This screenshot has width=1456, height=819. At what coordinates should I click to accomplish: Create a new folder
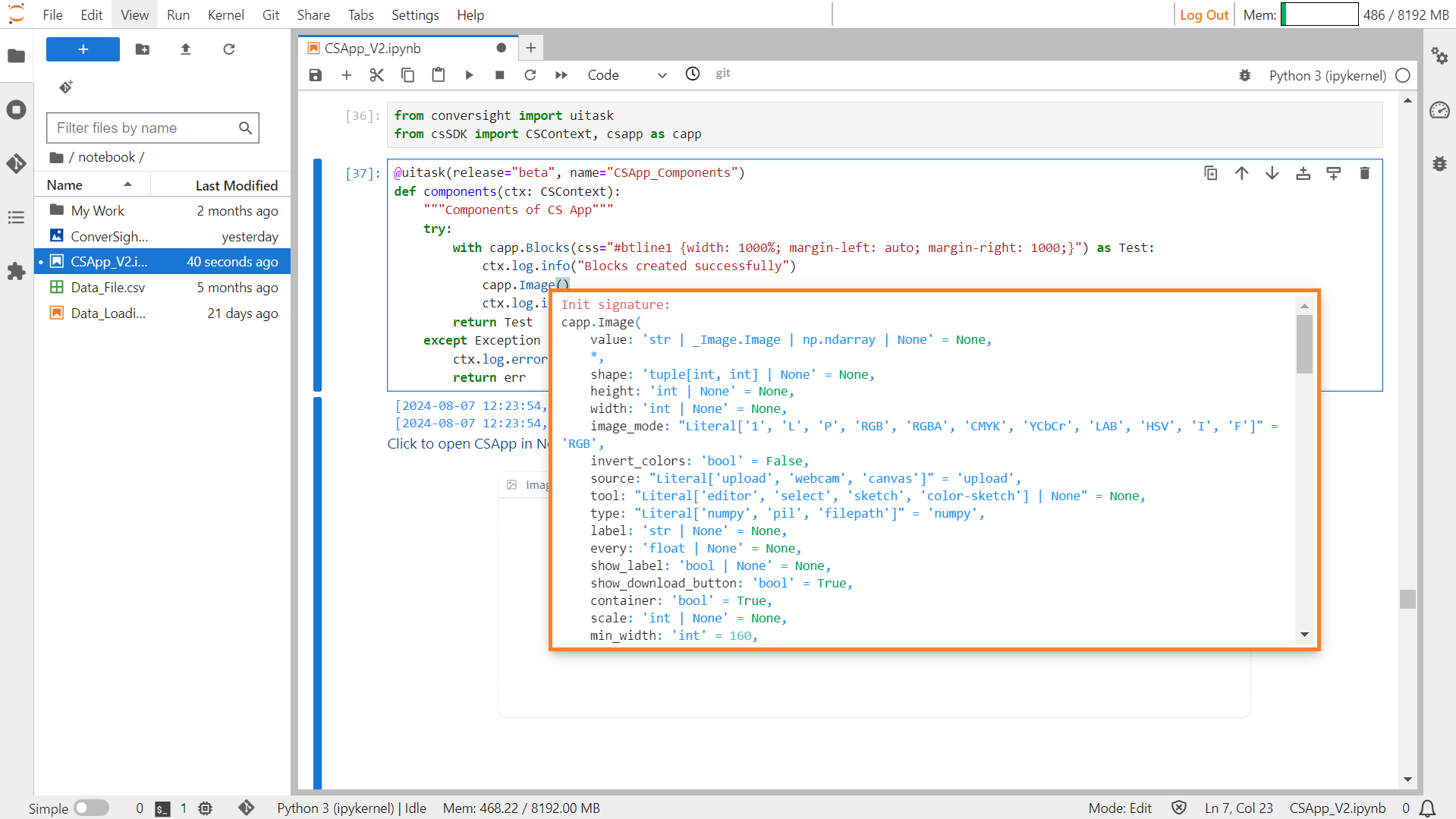coord(143,49)
